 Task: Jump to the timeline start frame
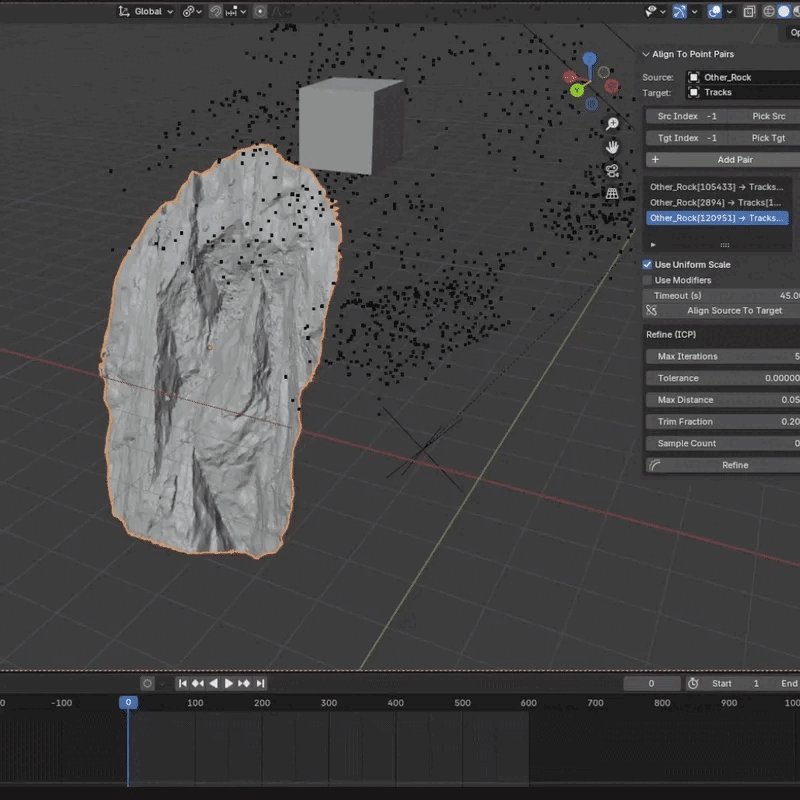coord(182,683)
